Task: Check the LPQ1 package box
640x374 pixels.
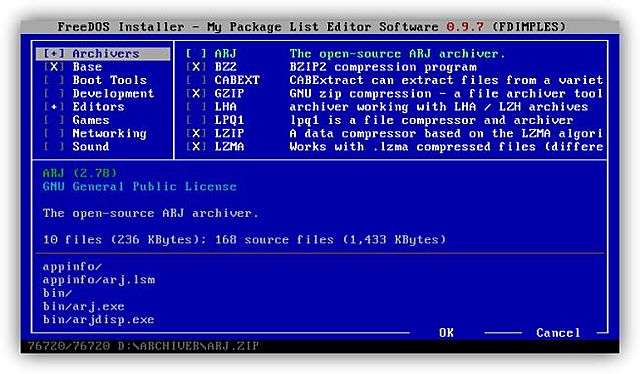Action: [196, 120]
